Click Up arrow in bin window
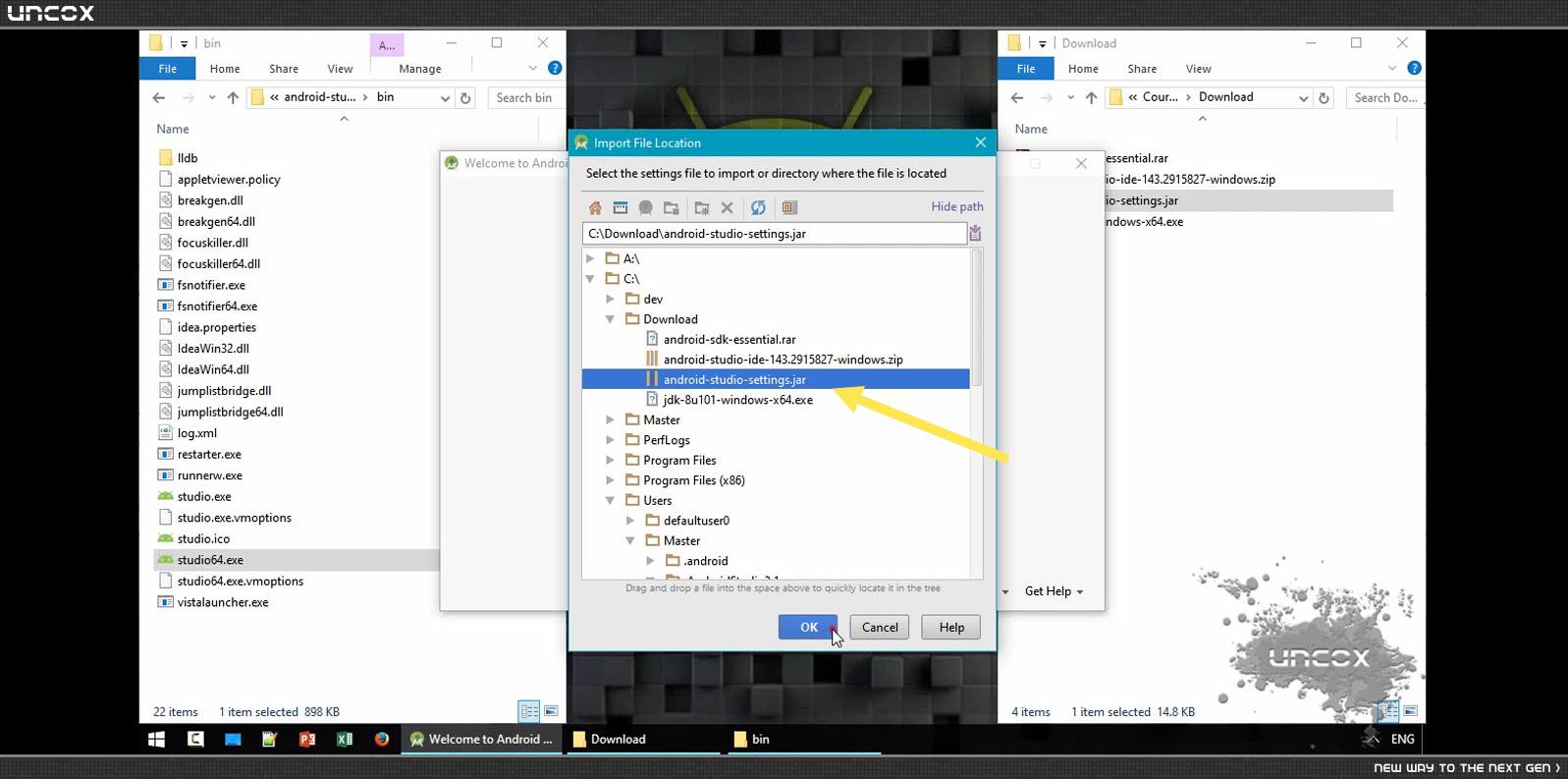The width and height of the screenshot is (1568, 779). tap(233, 97)
